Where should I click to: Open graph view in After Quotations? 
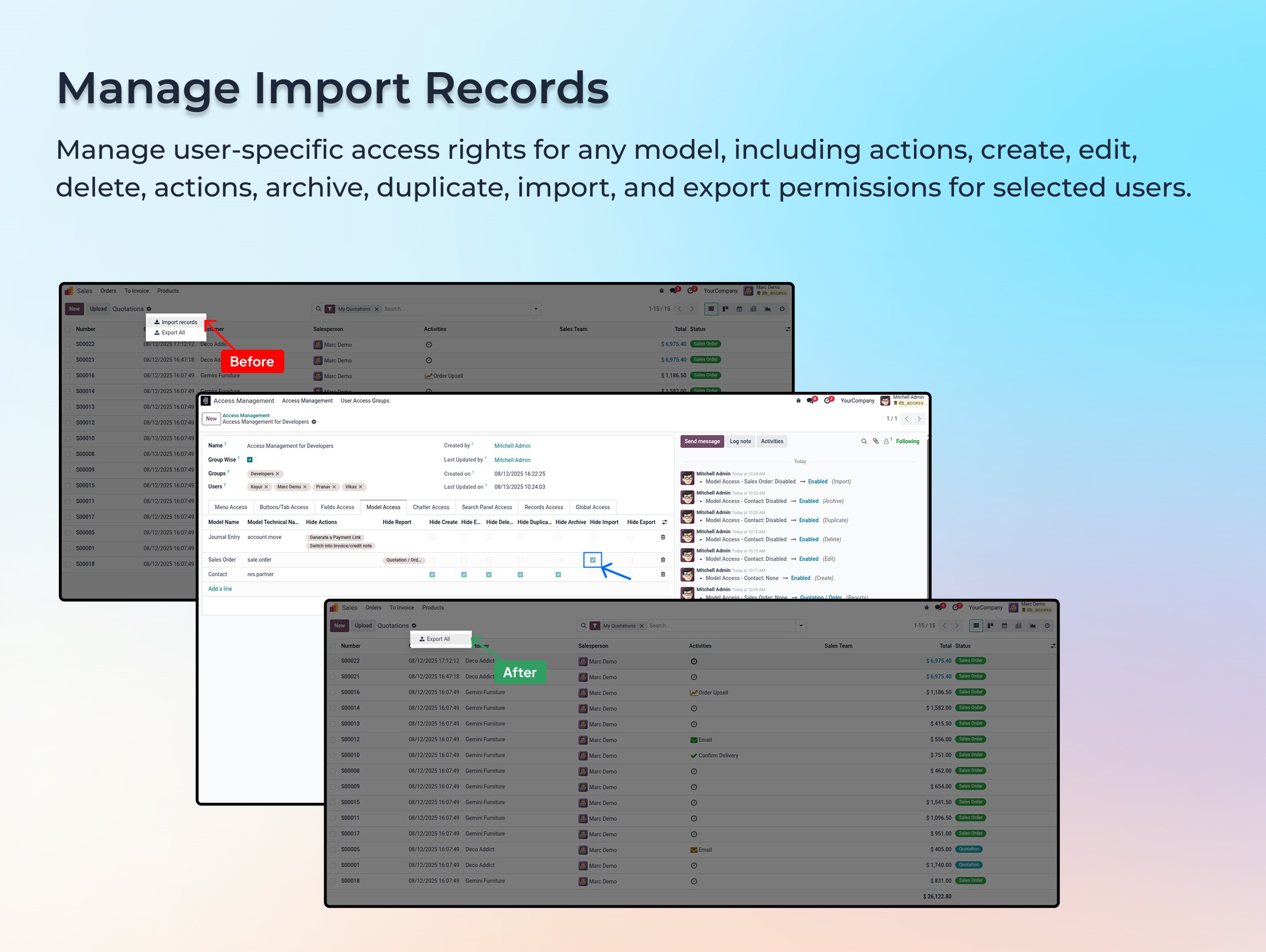tap(1032, 625)
